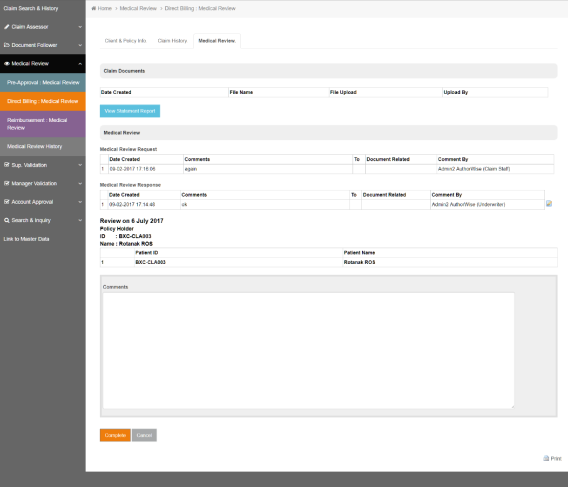Screen dimensions: 568x487
Task: Collapse the Medical Review menu chevron
Action: (x=80, y=64)
